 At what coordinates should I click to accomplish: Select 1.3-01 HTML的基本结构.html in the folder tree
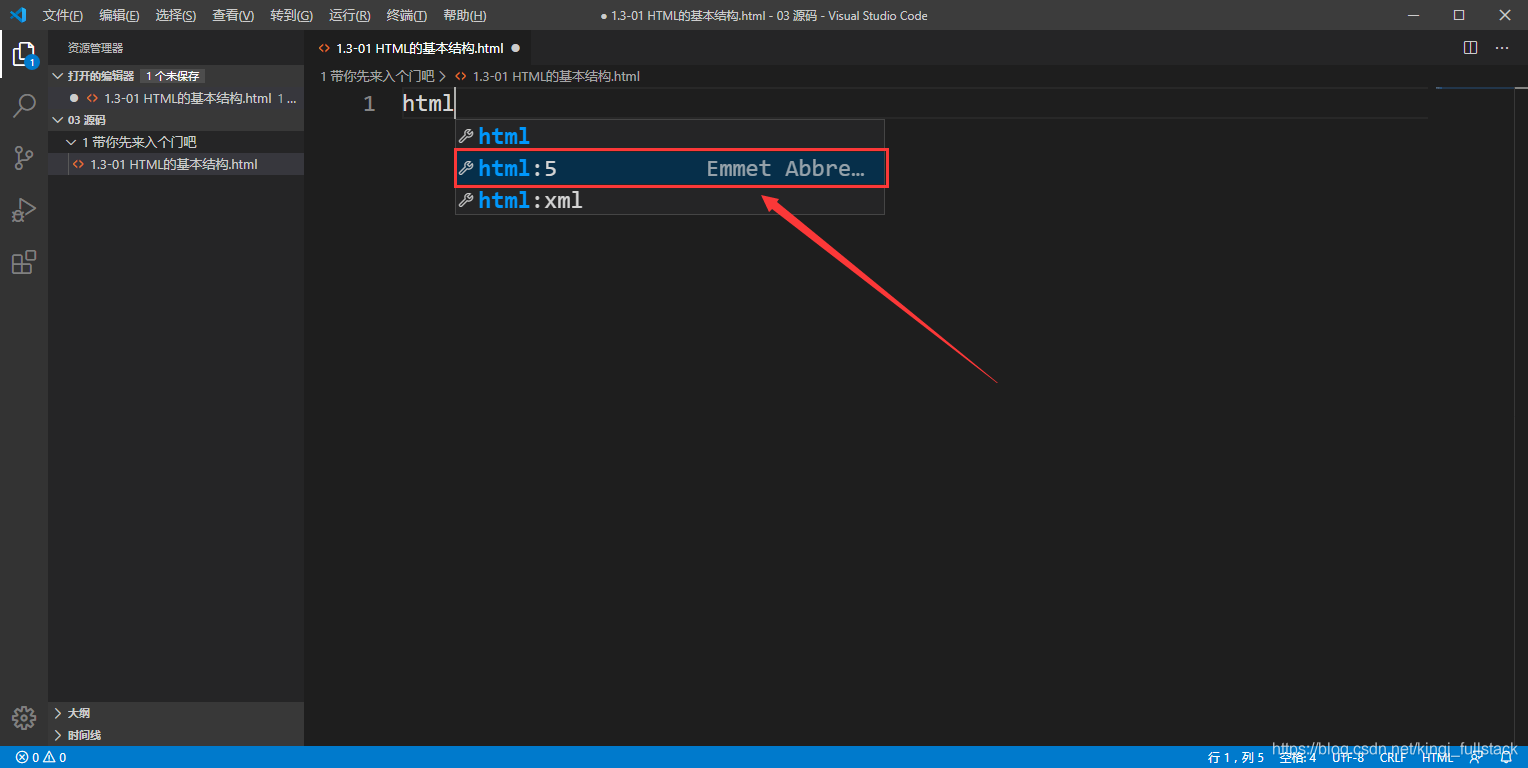coord(176,164)
